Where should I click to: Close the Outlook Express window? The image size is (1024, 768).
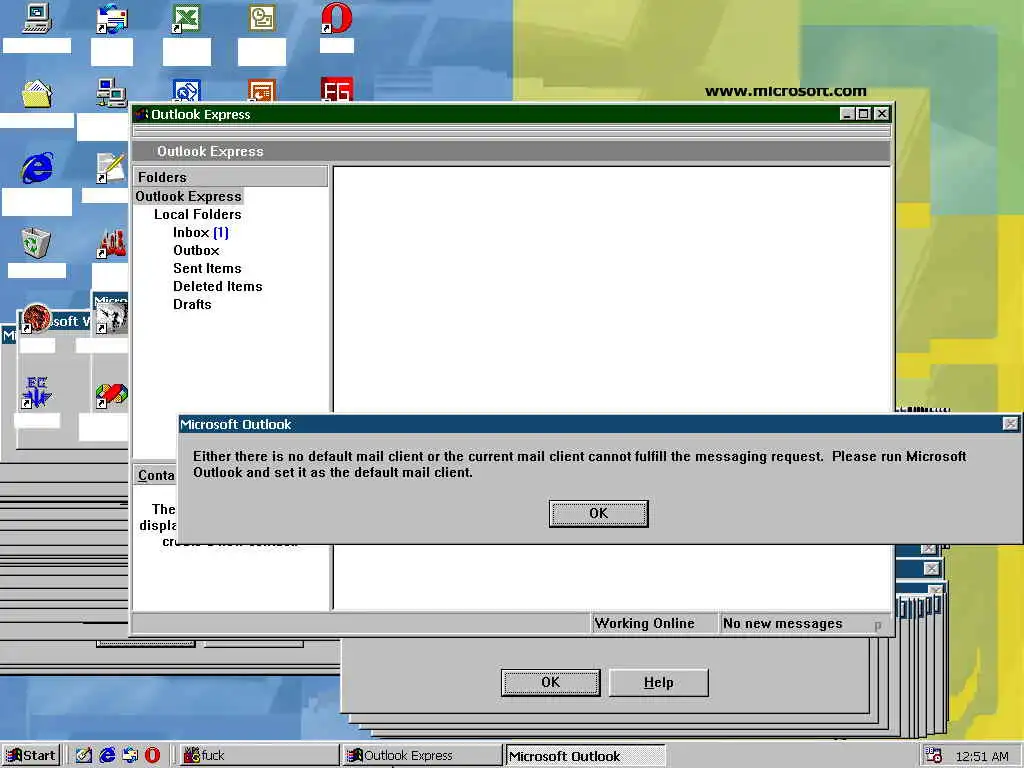pyautogui.click(x=882, y=114)
